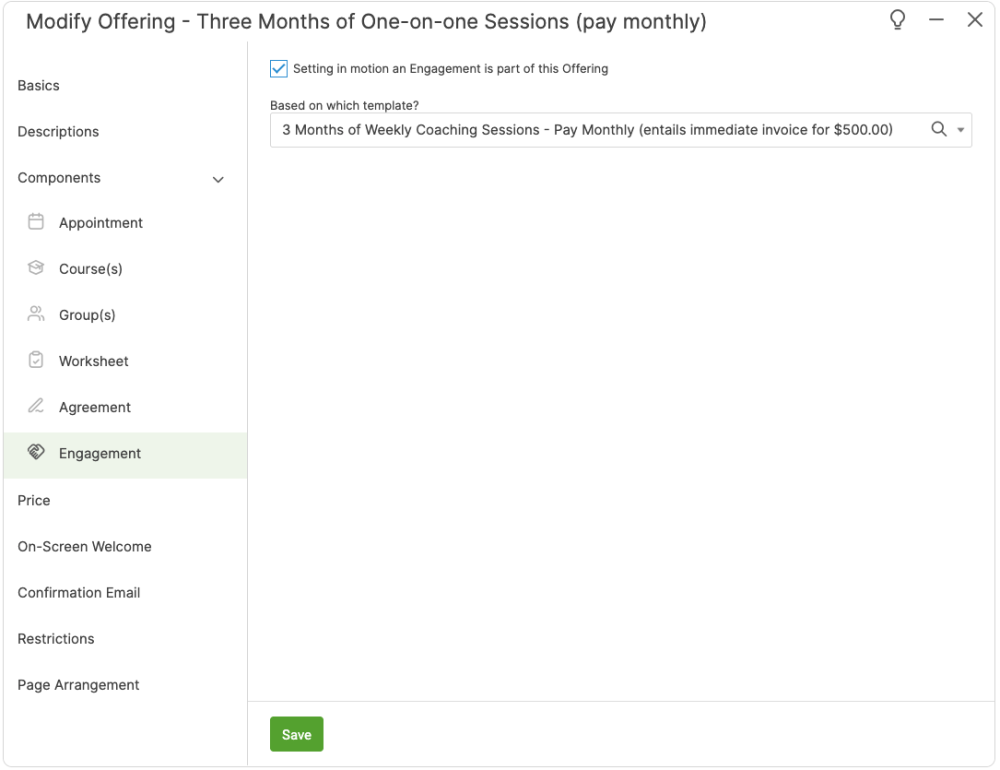Uncheck the Engagement part of Offering checkbox

pos(279,69)
